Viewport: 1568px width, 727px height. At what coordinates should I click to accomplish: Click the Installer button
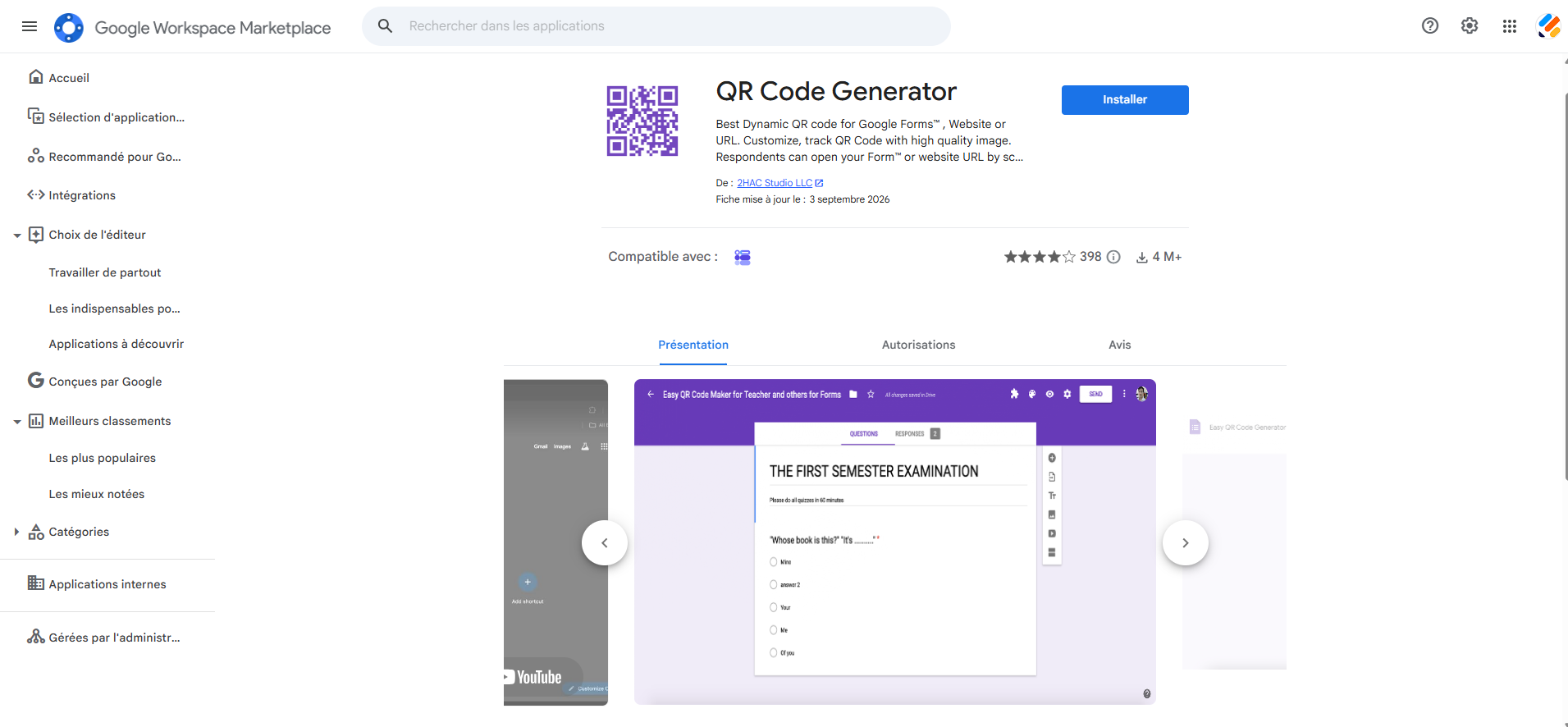(x=1125, y=99)
